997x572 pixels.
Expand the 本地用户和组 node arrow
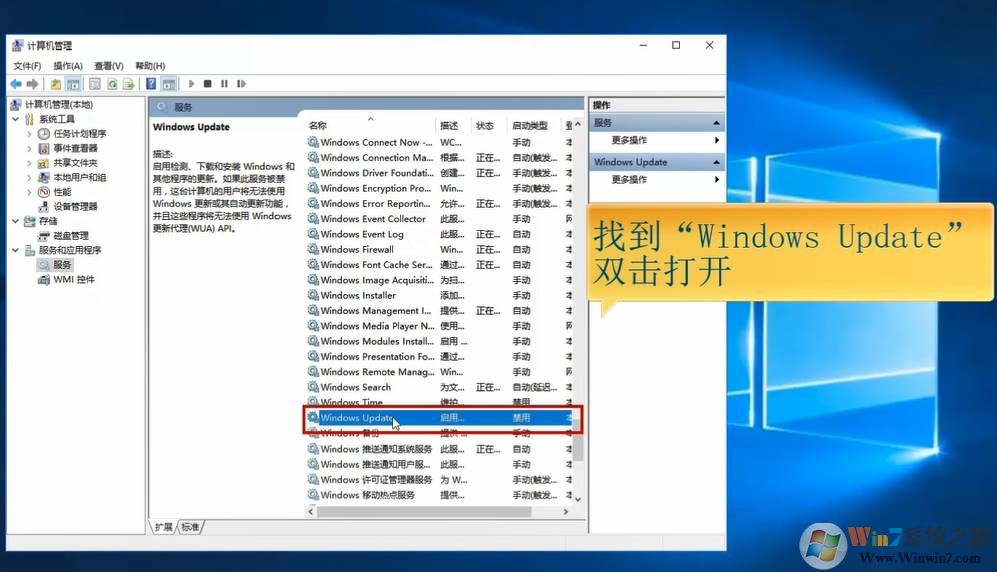tap(29, 177)
